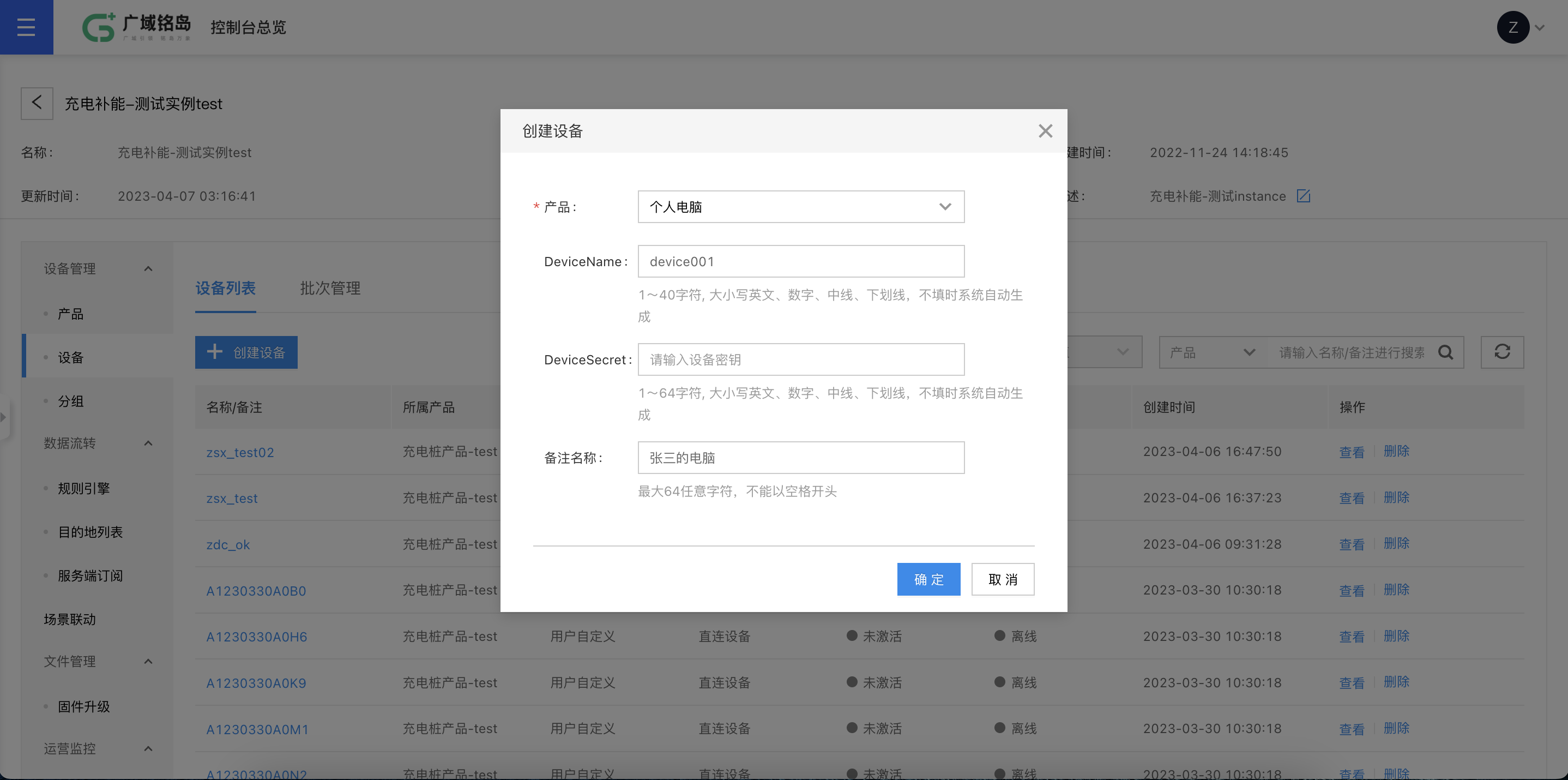Click the 名称/备注 column header
Image resolution: width=1568 pixels, height=780 pixels.
pyautogui.click(x=234, y=407)
